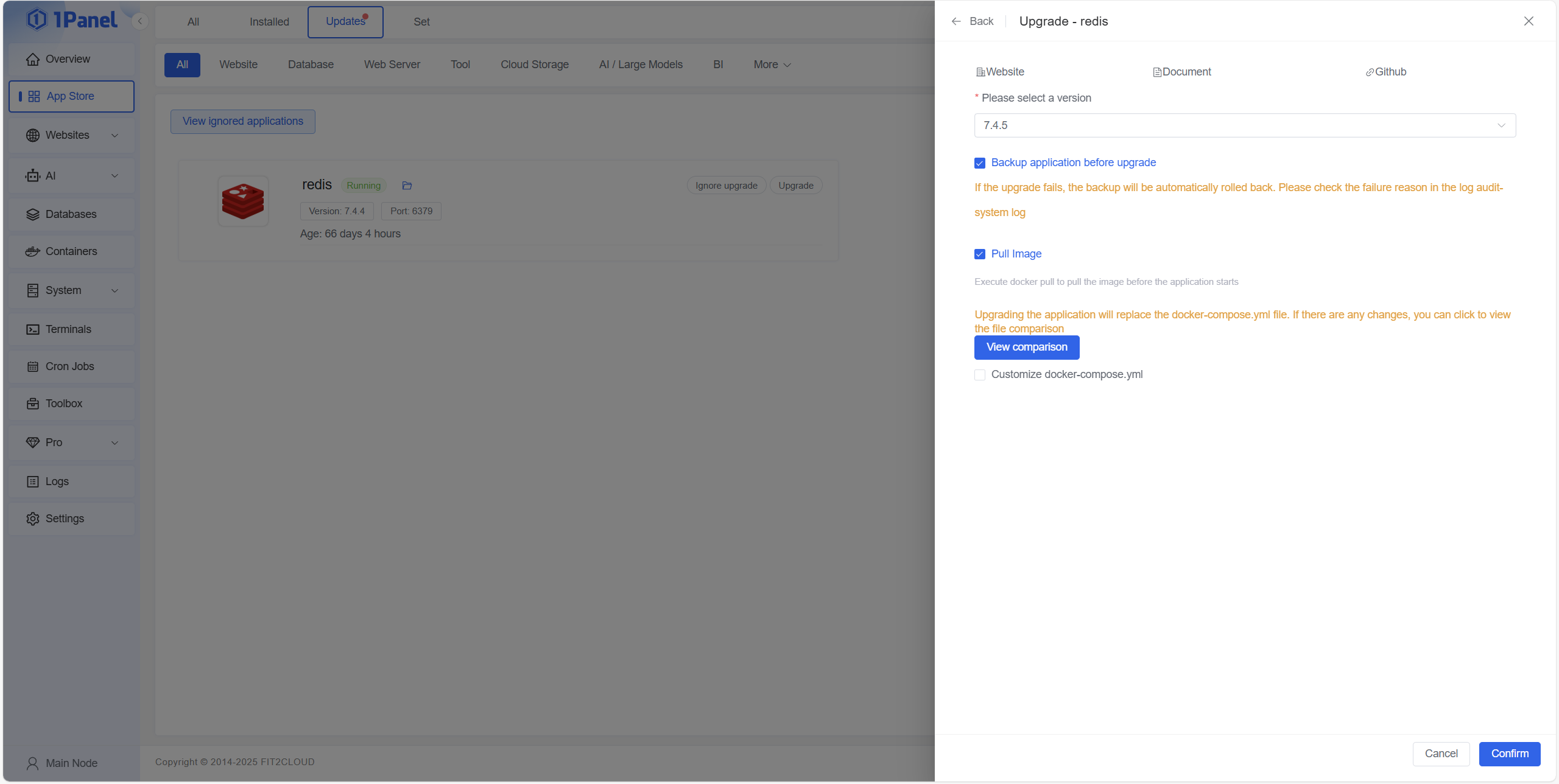Click the Settings gear icon

(33, 519)
